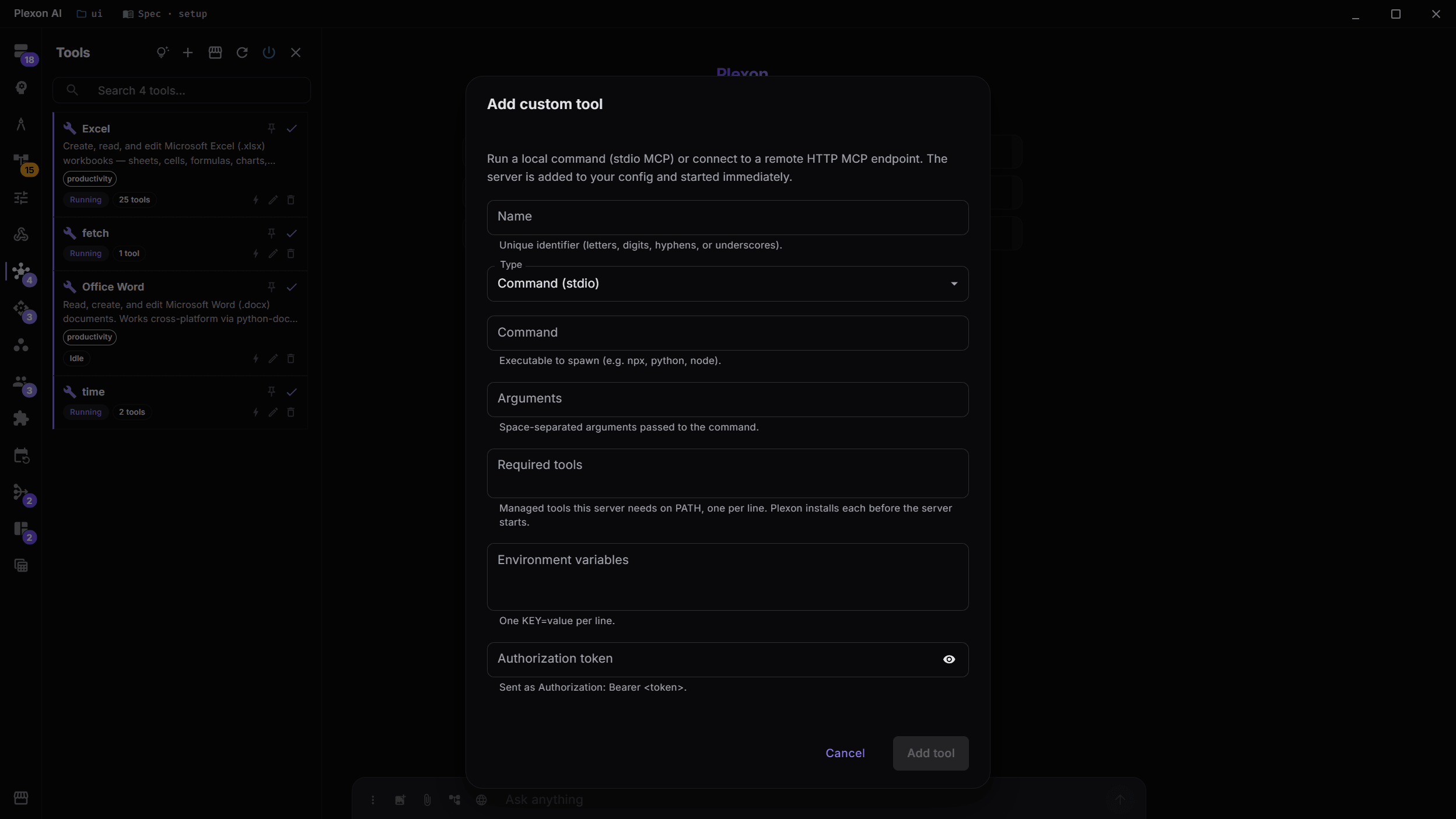
Task: Open the sidebar icon with badge 3 below Tools
Action: 22,308
